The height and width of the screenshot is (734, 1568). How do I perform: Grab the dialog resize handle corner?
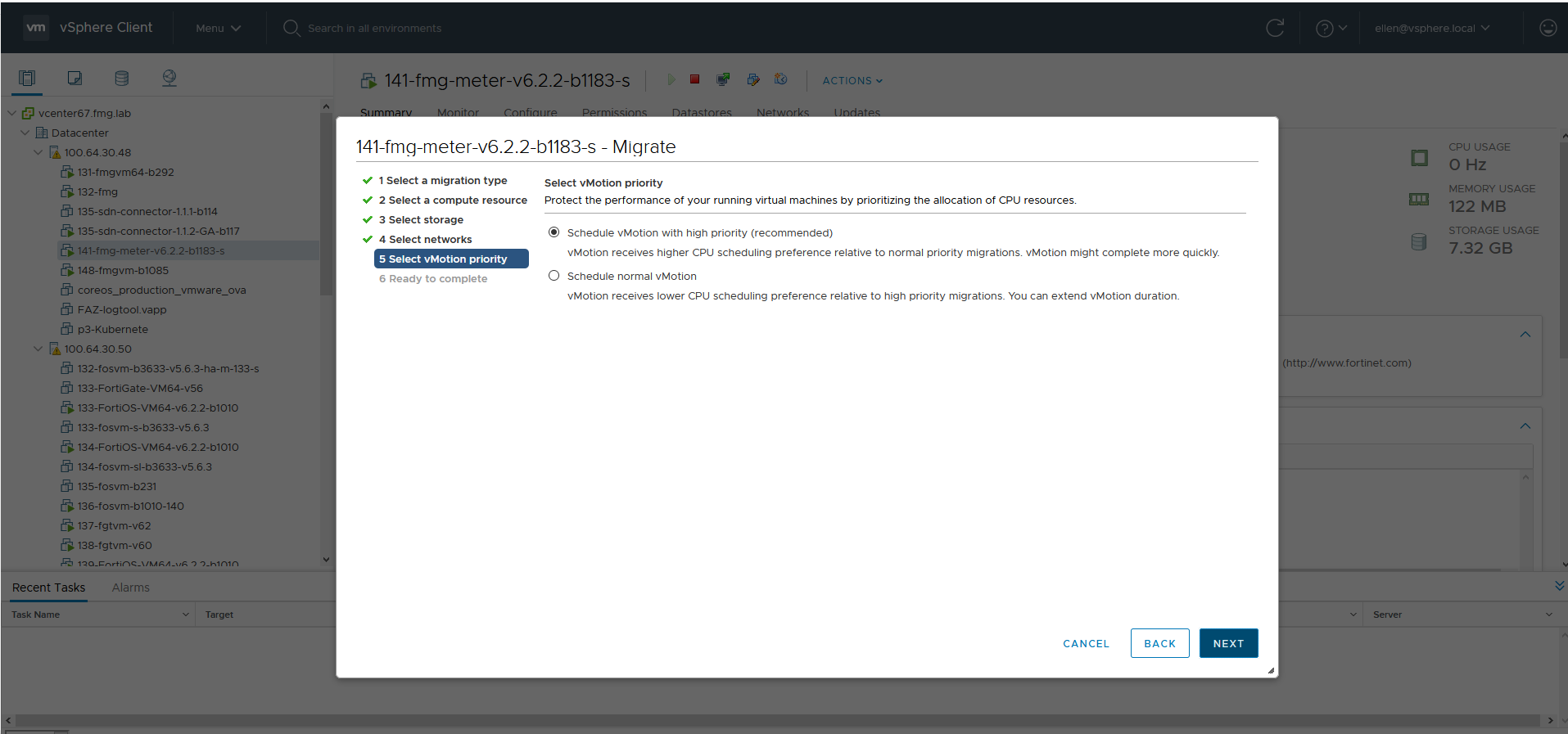coord(1271,671)
